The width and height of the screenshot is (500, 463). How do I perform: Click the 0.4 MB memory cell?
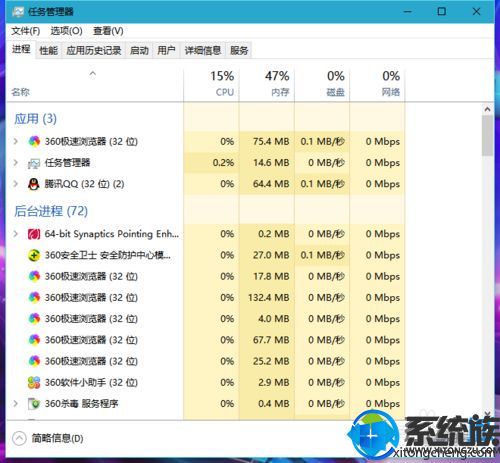(267, 404)
